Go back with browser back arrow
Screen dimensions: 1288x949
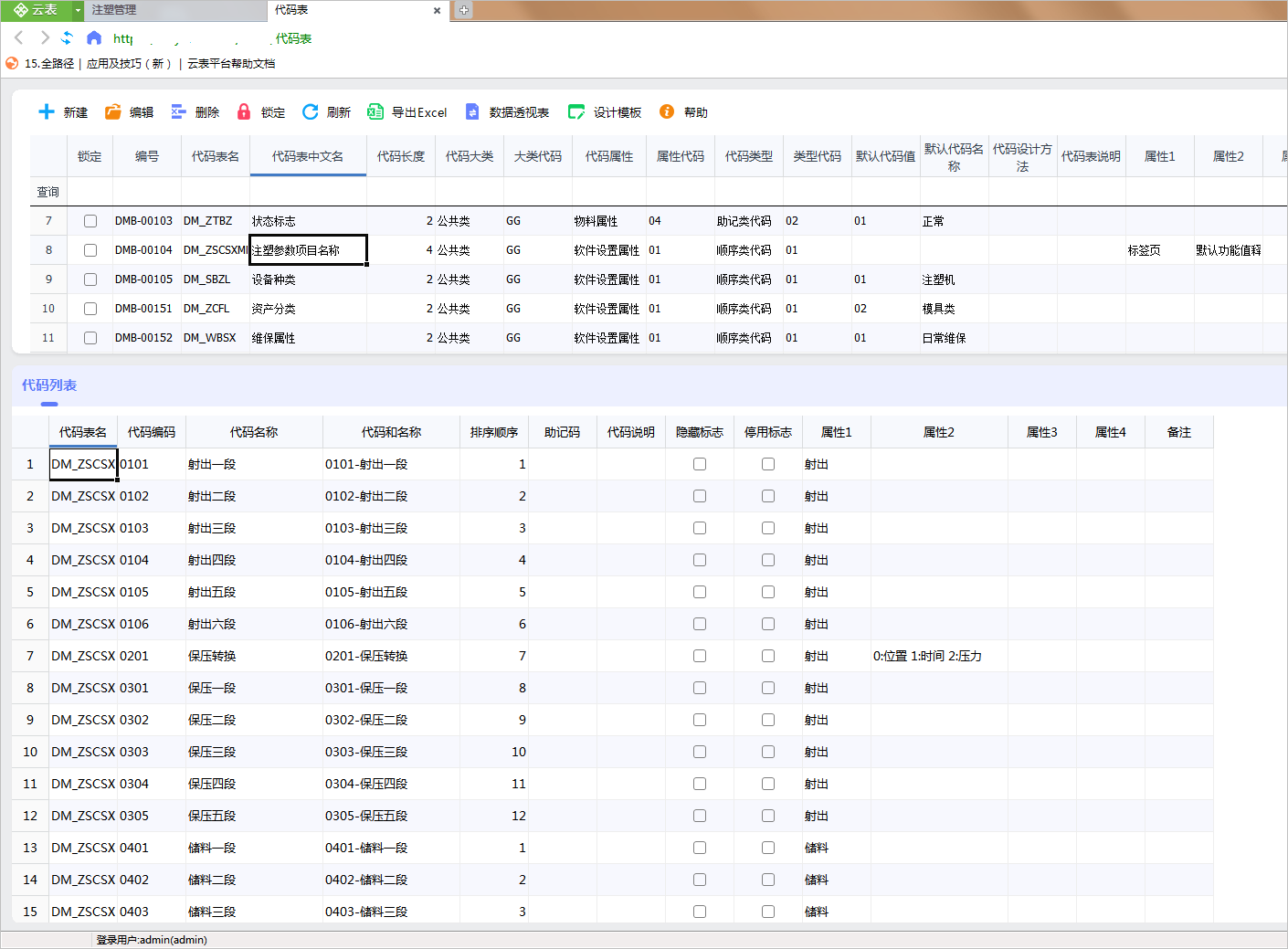[x=19, y=37]
